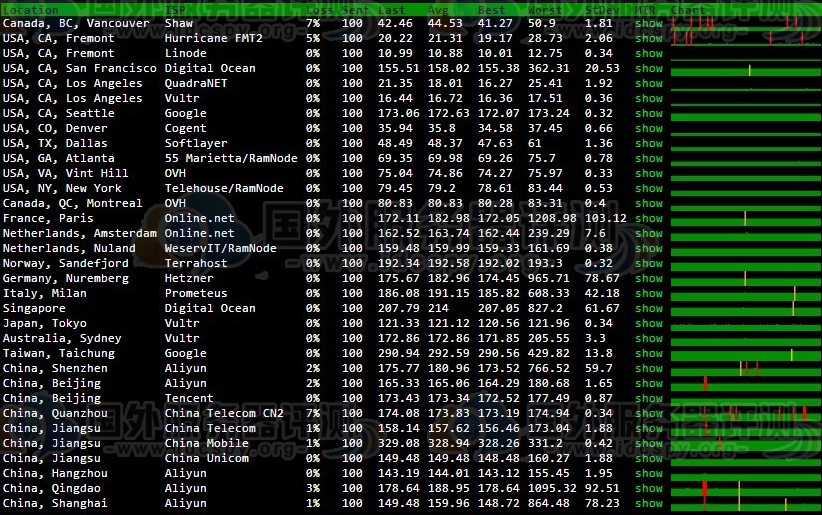This screenshot has height=515, width=822.
Task: Open MTR show link for Tokyo Vultr row
Action: (648, 323)
